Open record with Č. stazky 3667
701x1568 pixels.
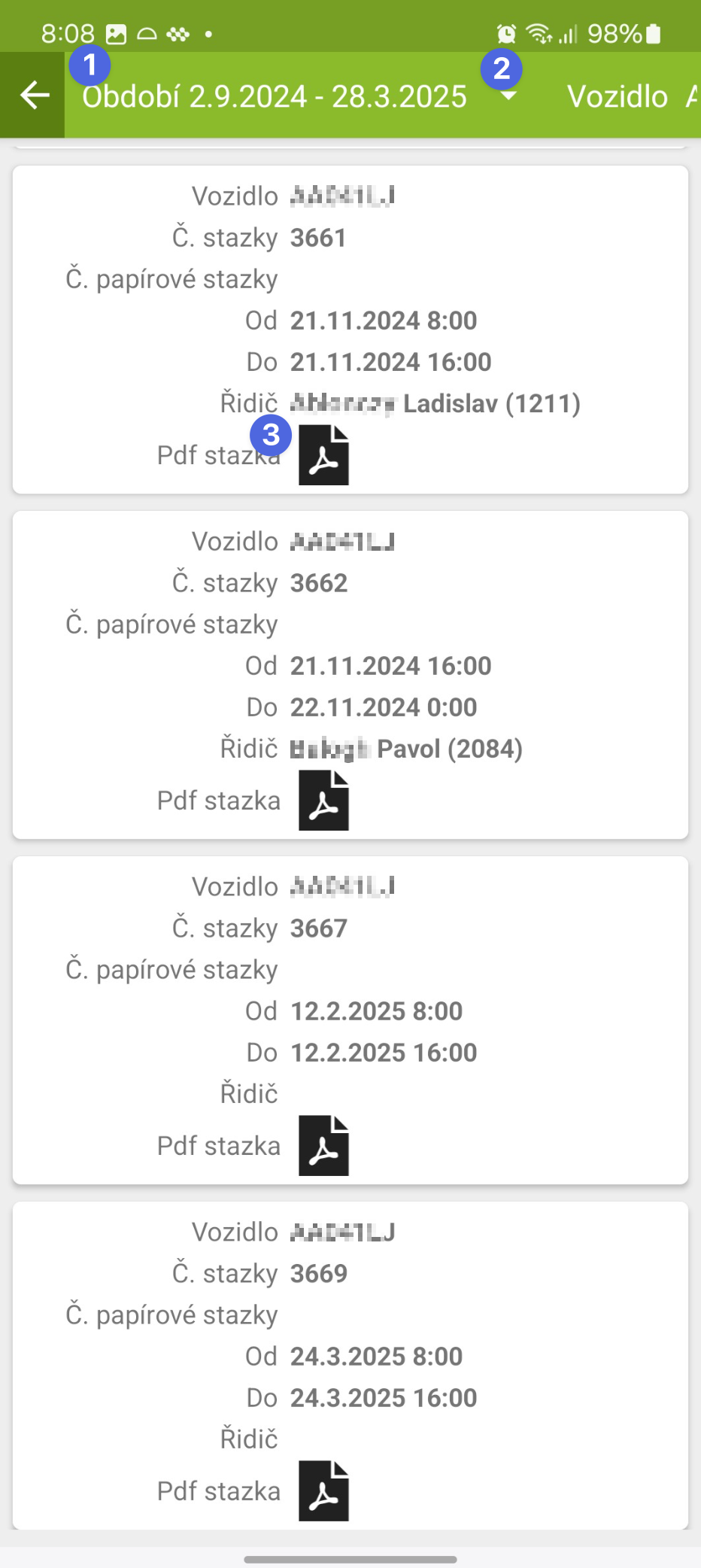click(x=319, y=928)
